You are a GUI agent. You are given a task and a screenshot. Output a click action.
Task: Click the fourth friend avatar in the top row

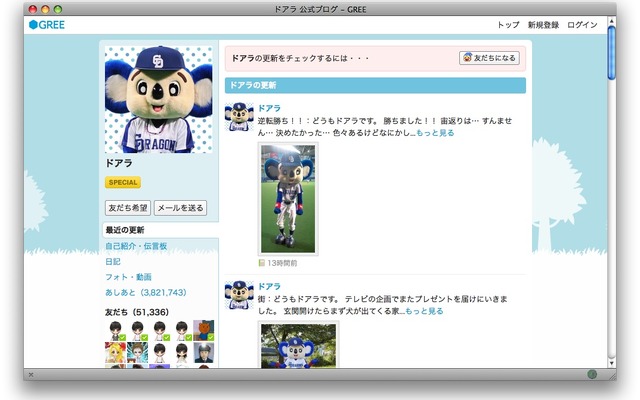[x=182, y=331]
